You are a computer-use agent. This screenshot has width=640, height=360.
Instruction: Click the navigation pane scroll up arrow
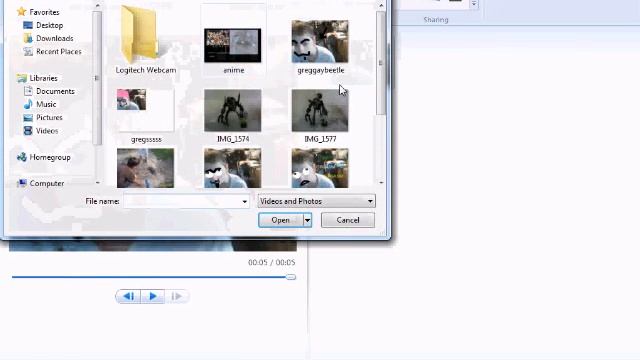tap(97, 5)
